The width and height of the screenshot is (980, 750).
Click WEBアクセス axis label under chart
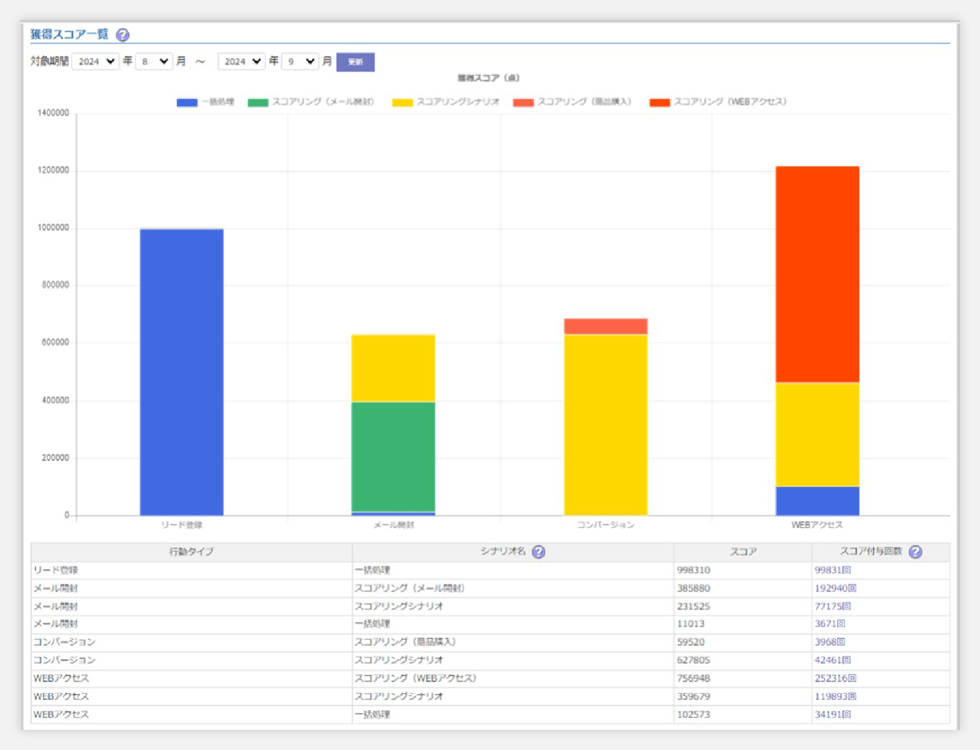pos(817,525)
